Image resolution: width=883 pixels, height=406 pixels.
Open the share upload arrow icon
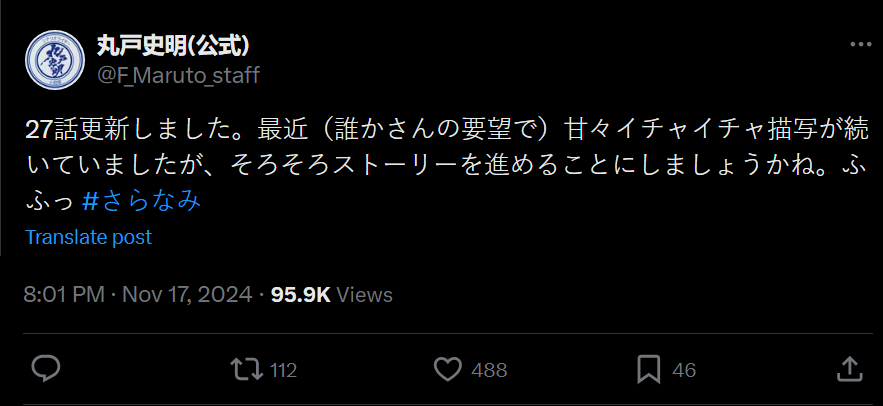(848, 369)
